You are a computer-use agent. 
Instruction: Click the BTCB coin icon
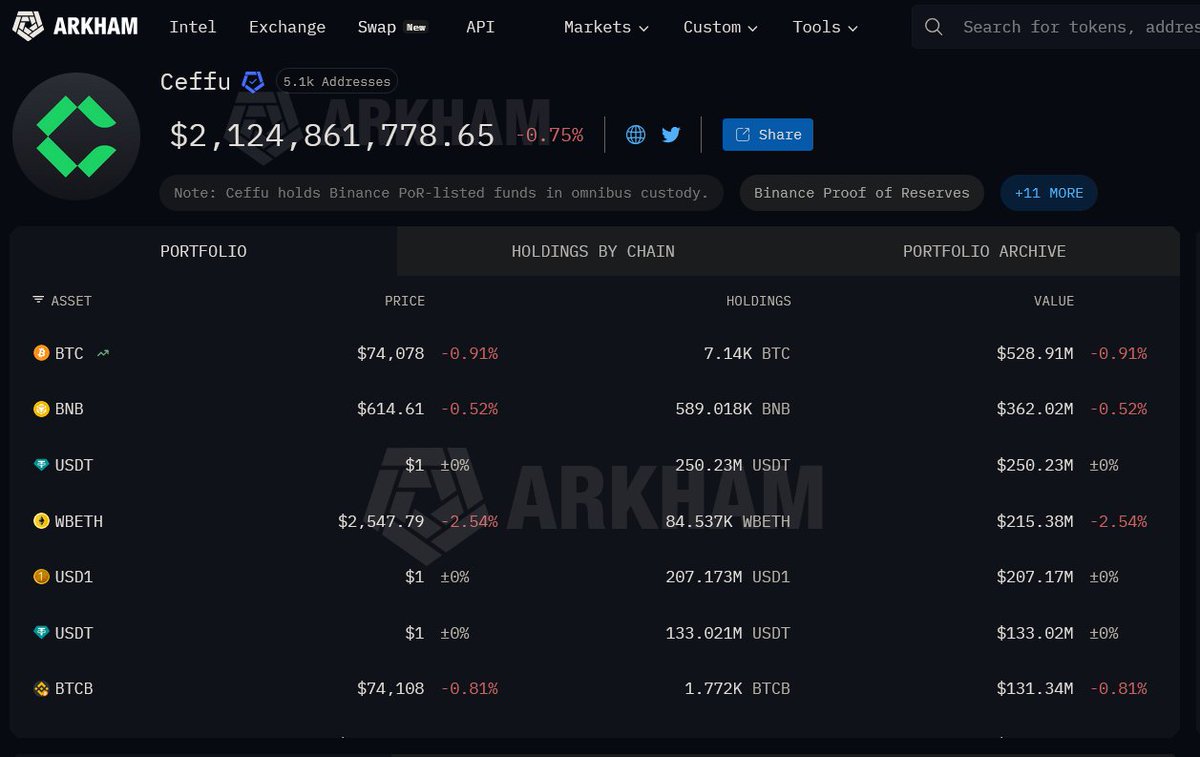click(x=41, y=689)
